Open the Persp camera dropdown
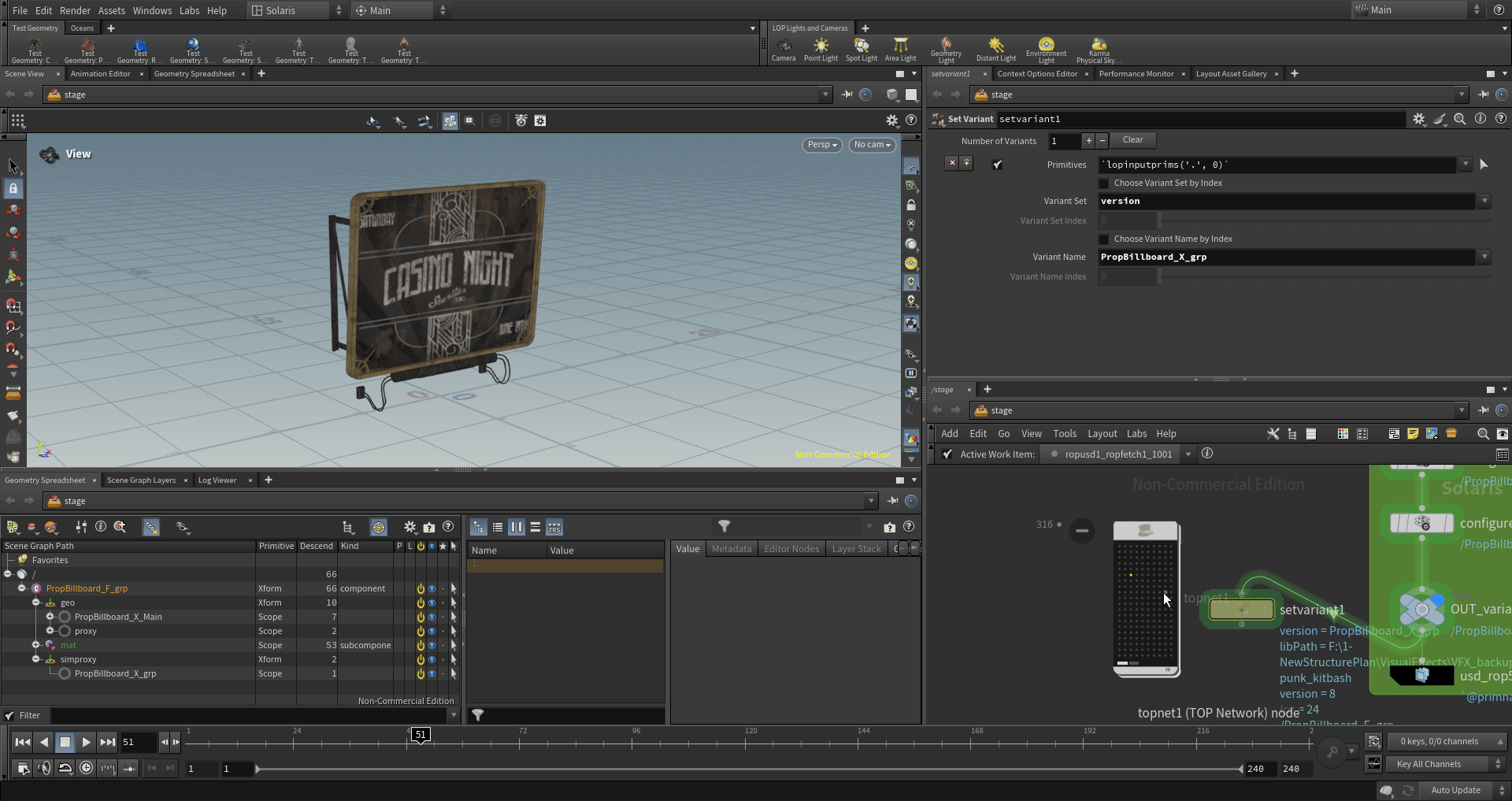 tap(822, 145)
